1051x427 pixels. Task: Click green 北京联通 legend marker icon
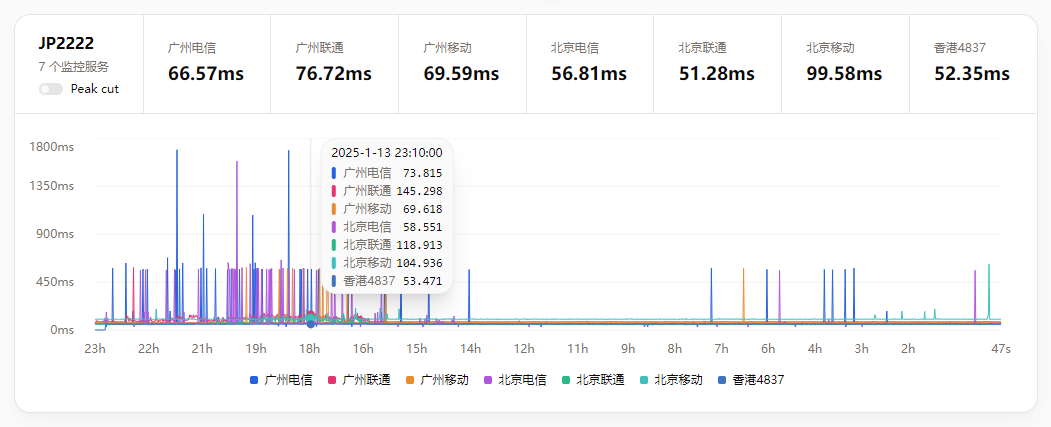566,380
